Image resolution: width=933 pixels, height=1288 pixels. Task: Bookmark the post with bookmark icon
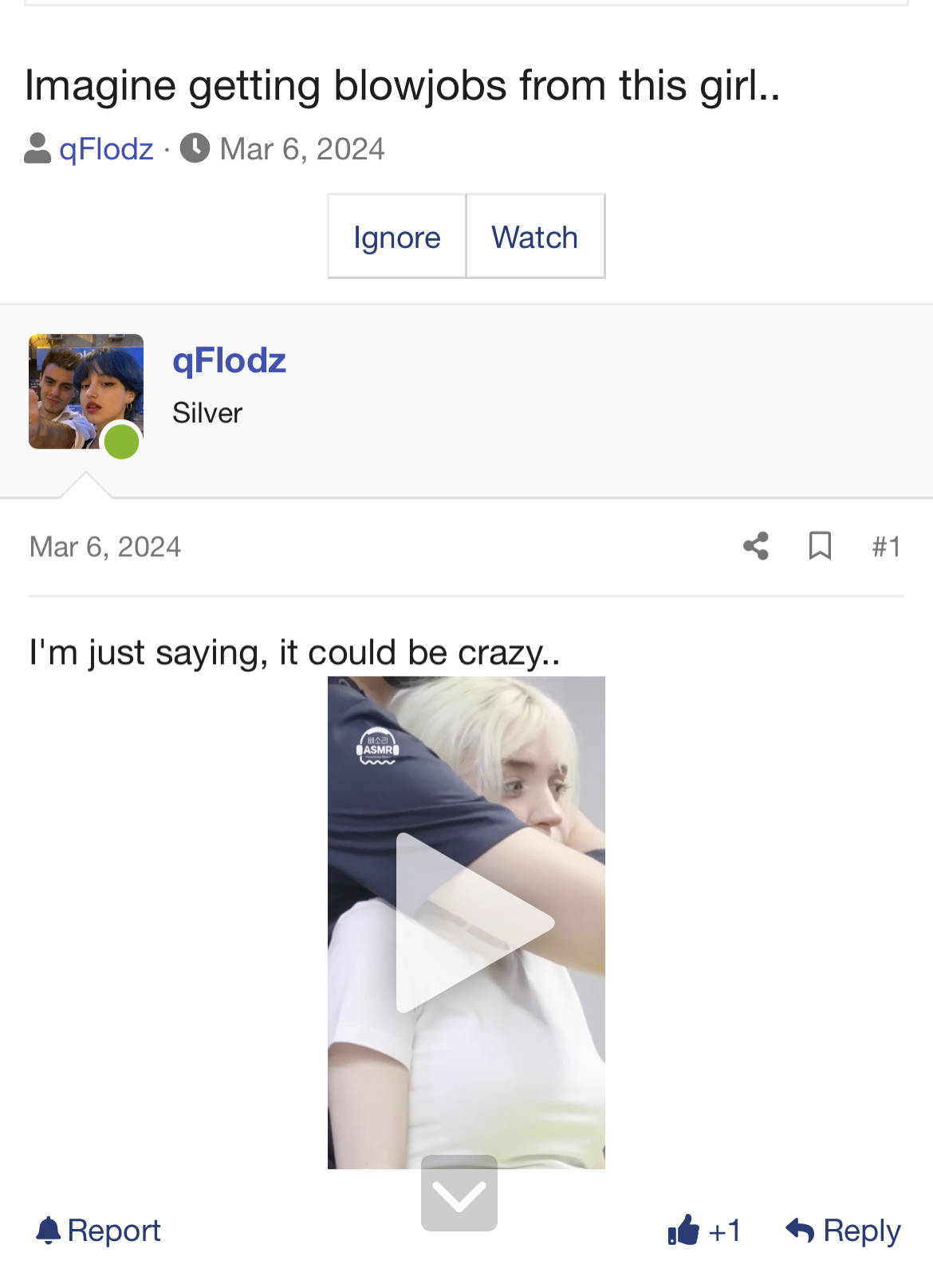[x=820, y=546]
